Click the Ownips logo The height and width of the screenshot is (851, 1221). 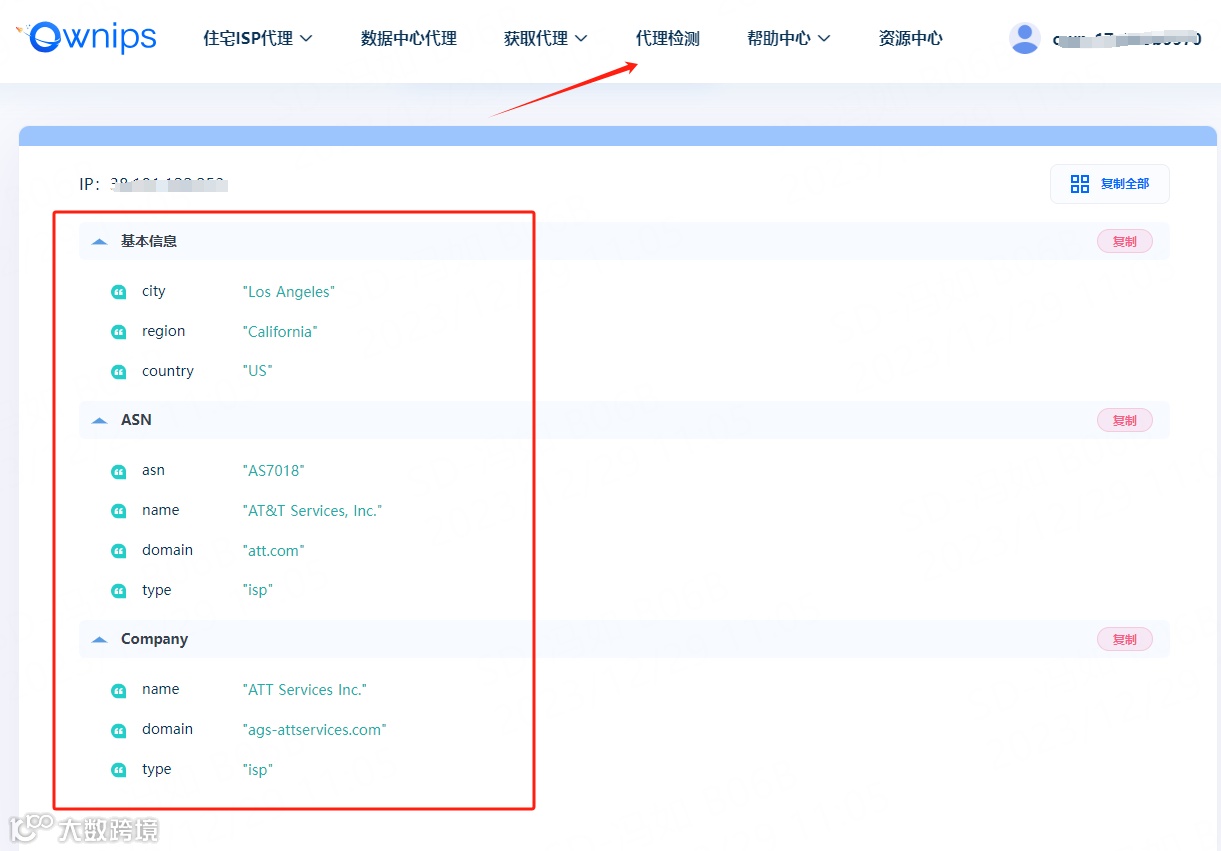click(87, 38)
